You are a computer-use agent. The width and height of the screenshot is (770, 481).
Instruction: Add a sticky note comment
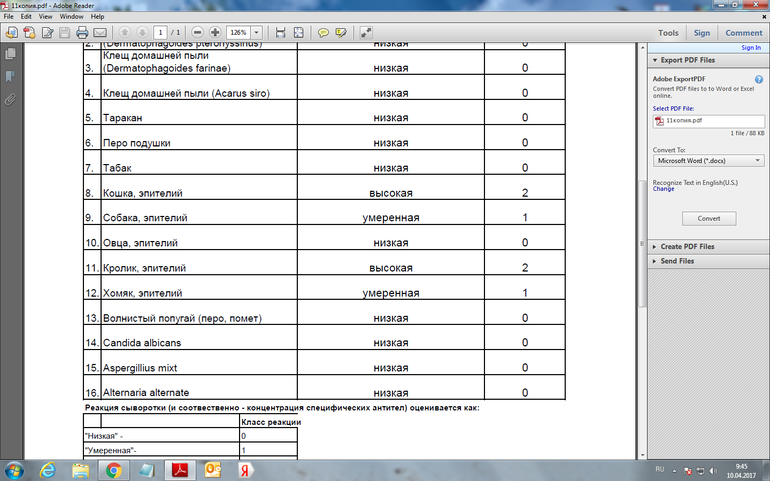pyautogui.click(x=323, y=33)
